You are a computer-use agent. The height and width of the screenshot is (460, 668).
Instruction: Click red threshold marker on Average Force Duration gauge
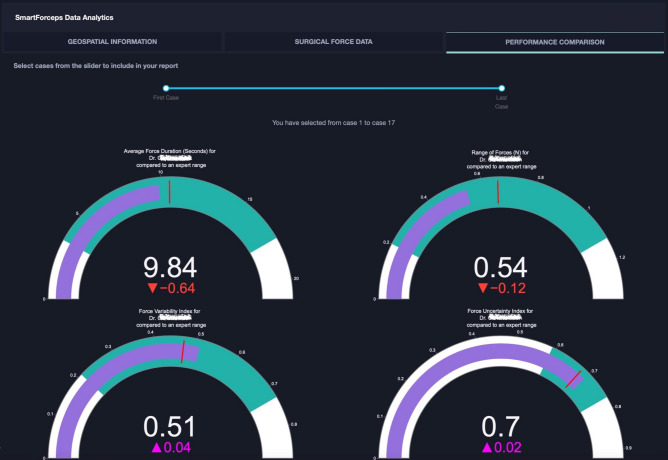pos(170,191)
